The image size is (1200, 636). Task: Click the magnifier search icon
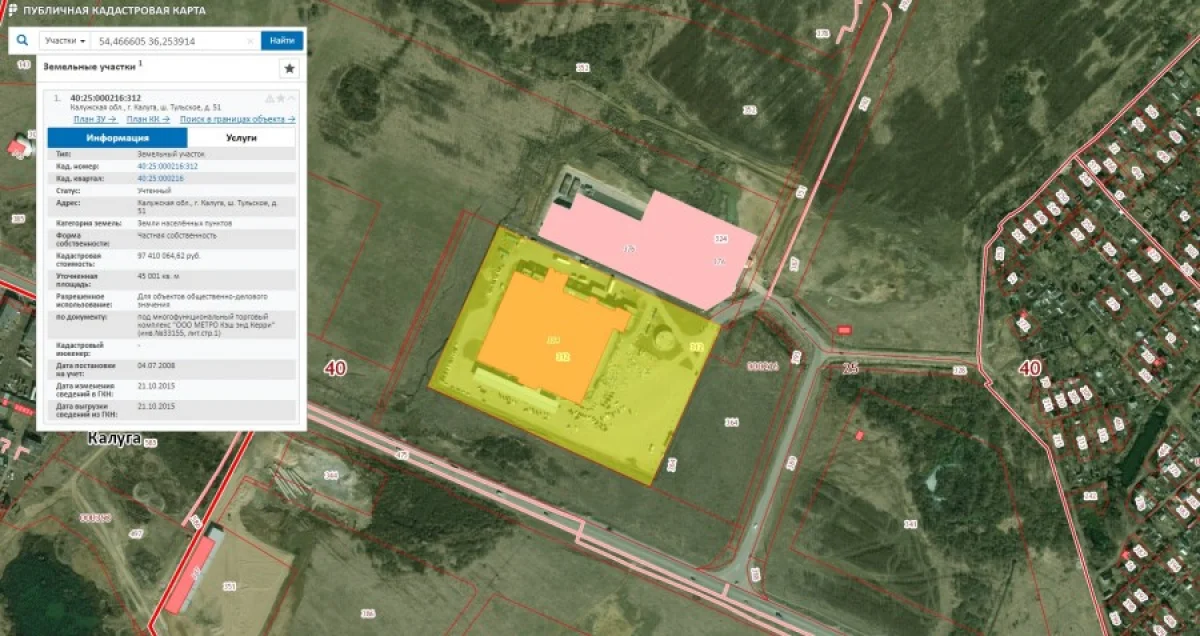coord(22,41)
